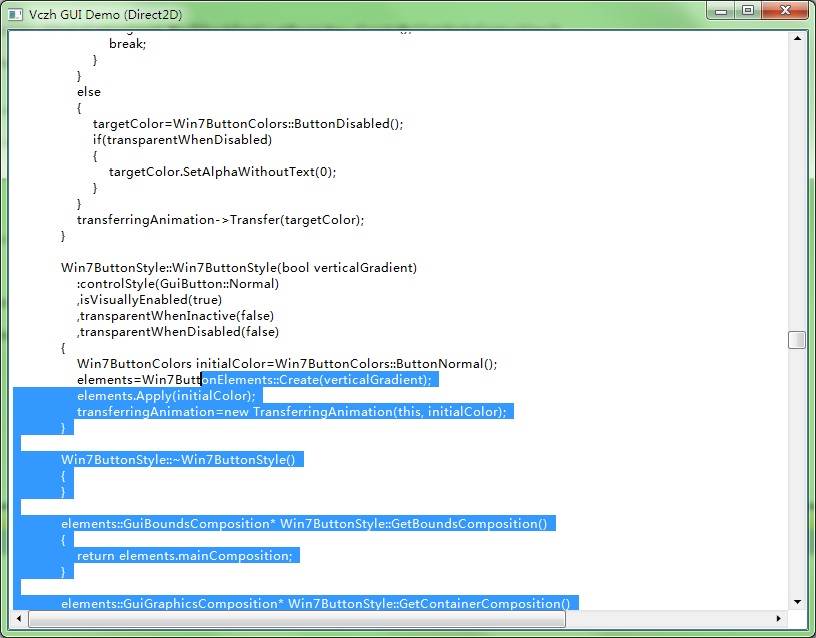
Task: Click 'transferringAnimation=new TransferringAnimation' line
Action: pyautogui.click(x=292, y=412)
